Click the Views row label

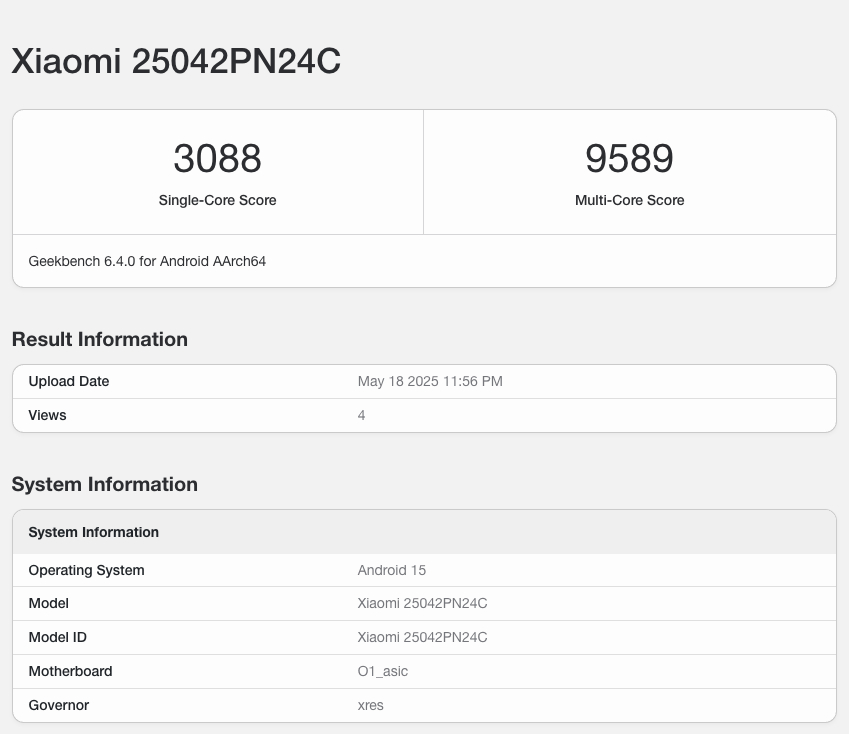[x=47, y=415]
